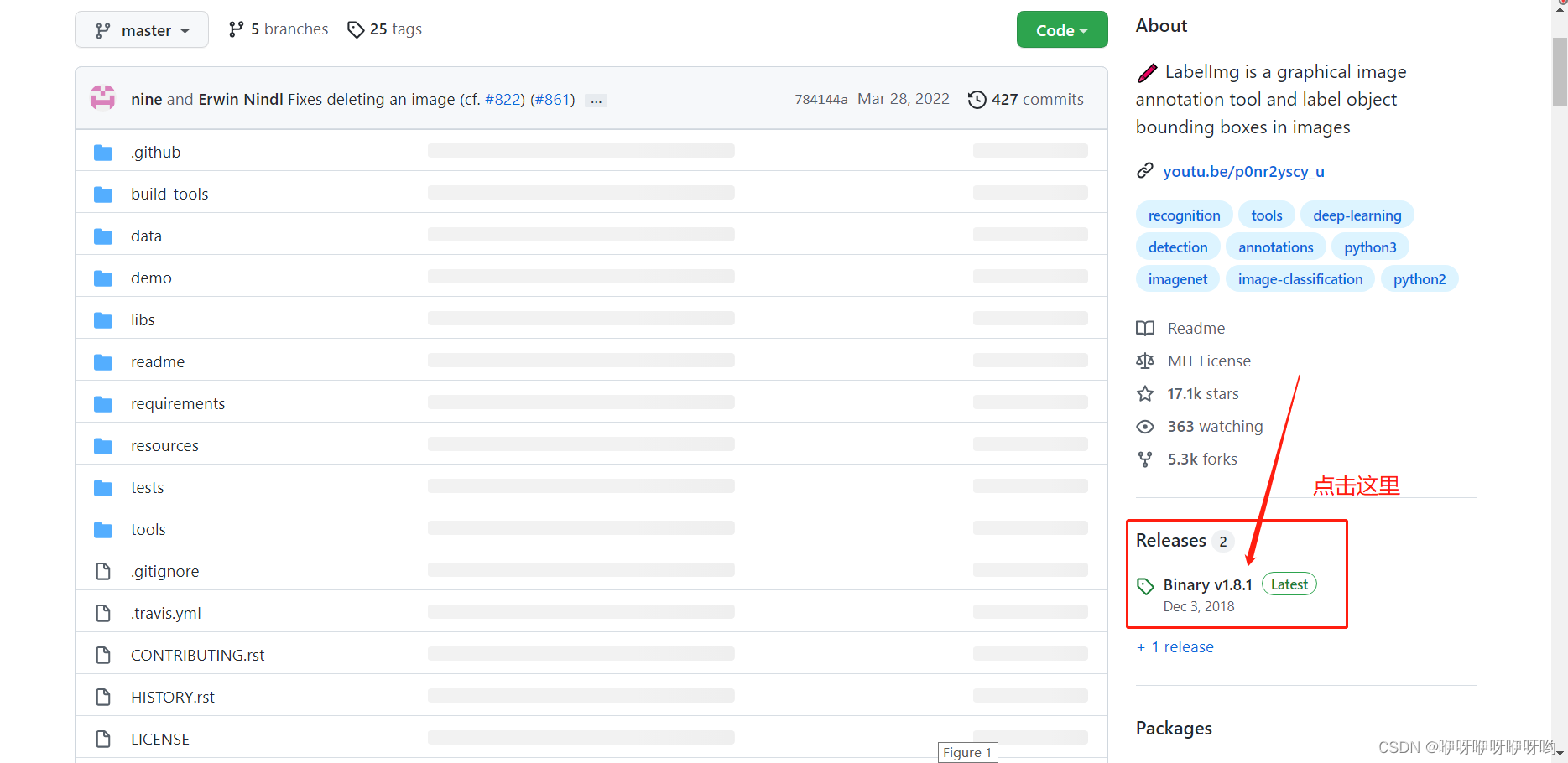This screenshot has width=1568, height=763.
Task: Open the tests folder
Action: click(147, 487)
